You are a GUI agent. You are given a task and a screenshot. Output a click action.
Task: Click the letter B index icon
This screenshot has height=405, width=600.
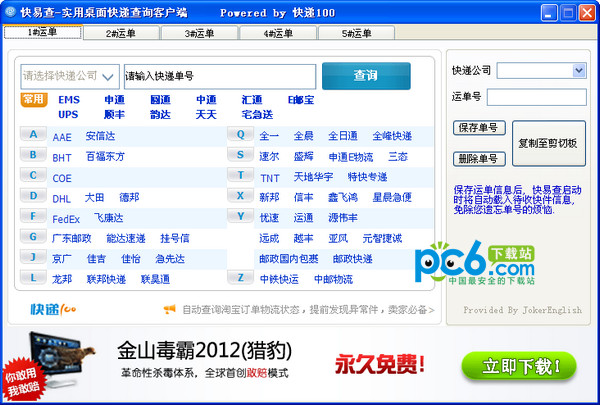pos(33,155)
